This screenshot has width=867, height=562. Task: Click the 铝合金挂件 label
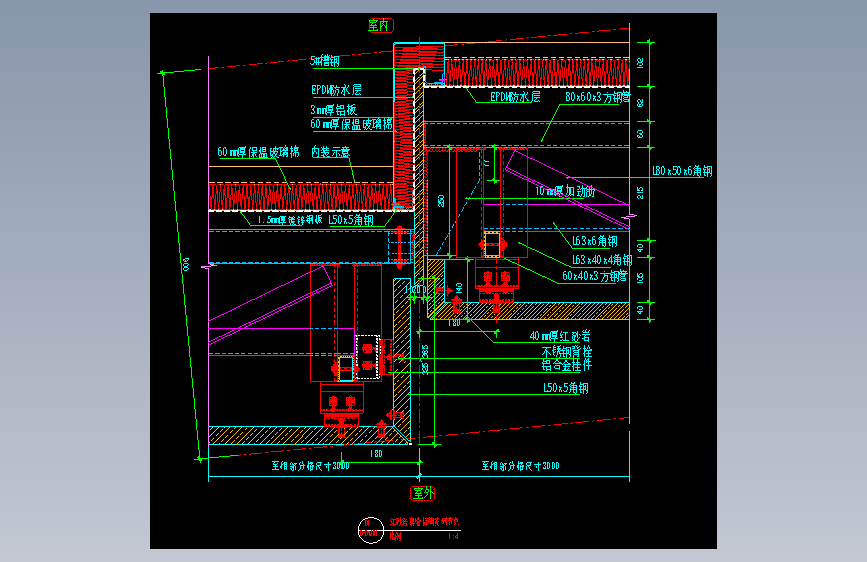point(567,365)
